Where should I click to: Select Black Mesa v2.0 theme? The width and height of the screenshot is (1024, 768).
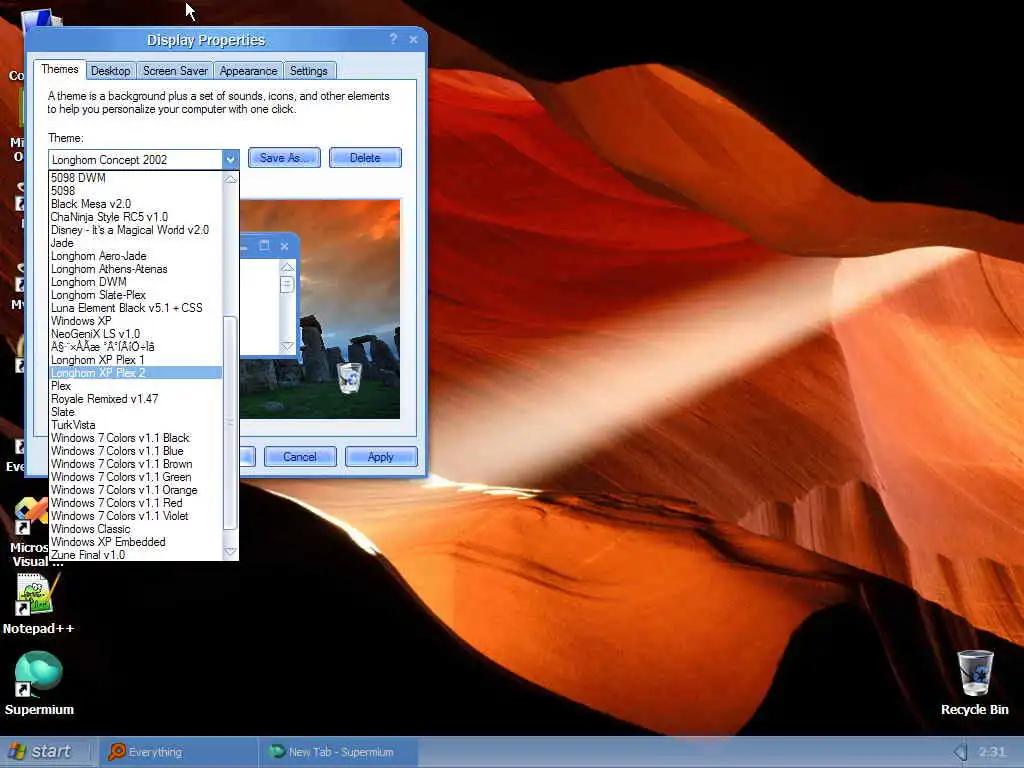[136, 204]
